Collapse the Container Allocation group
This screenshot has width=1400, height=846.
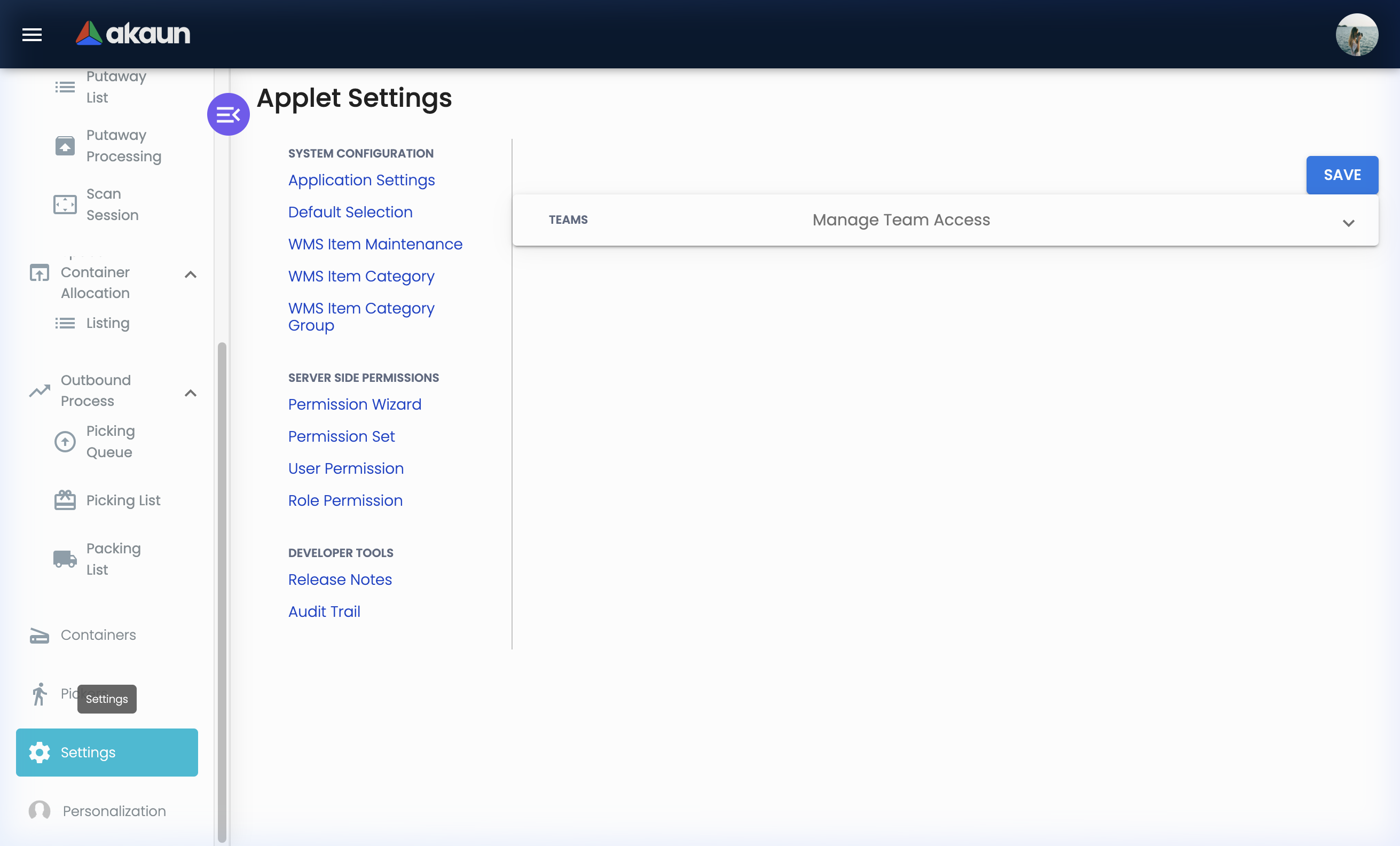coord(190,275)
